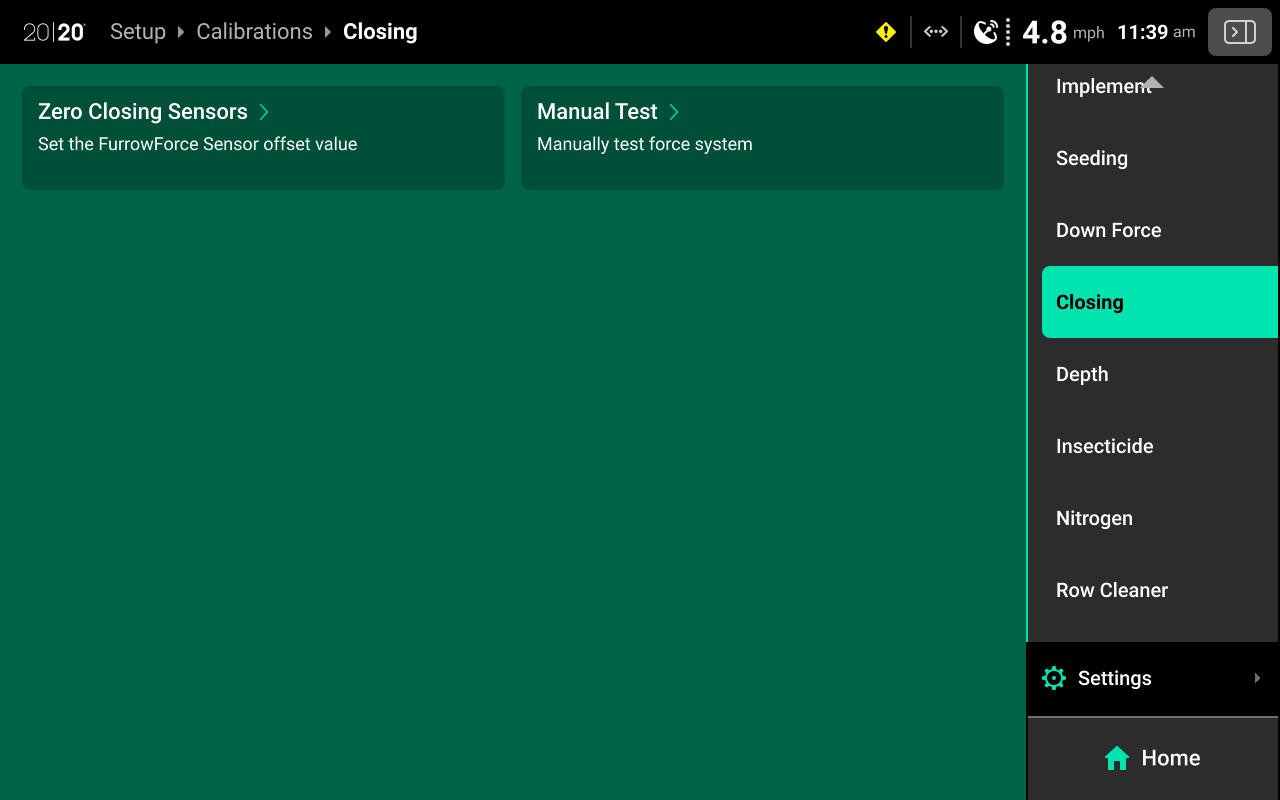The height and width of the screenshot is (800, 1280).
Task: Expand Settings submenu arrow
Action: (x=1257, y=678)
